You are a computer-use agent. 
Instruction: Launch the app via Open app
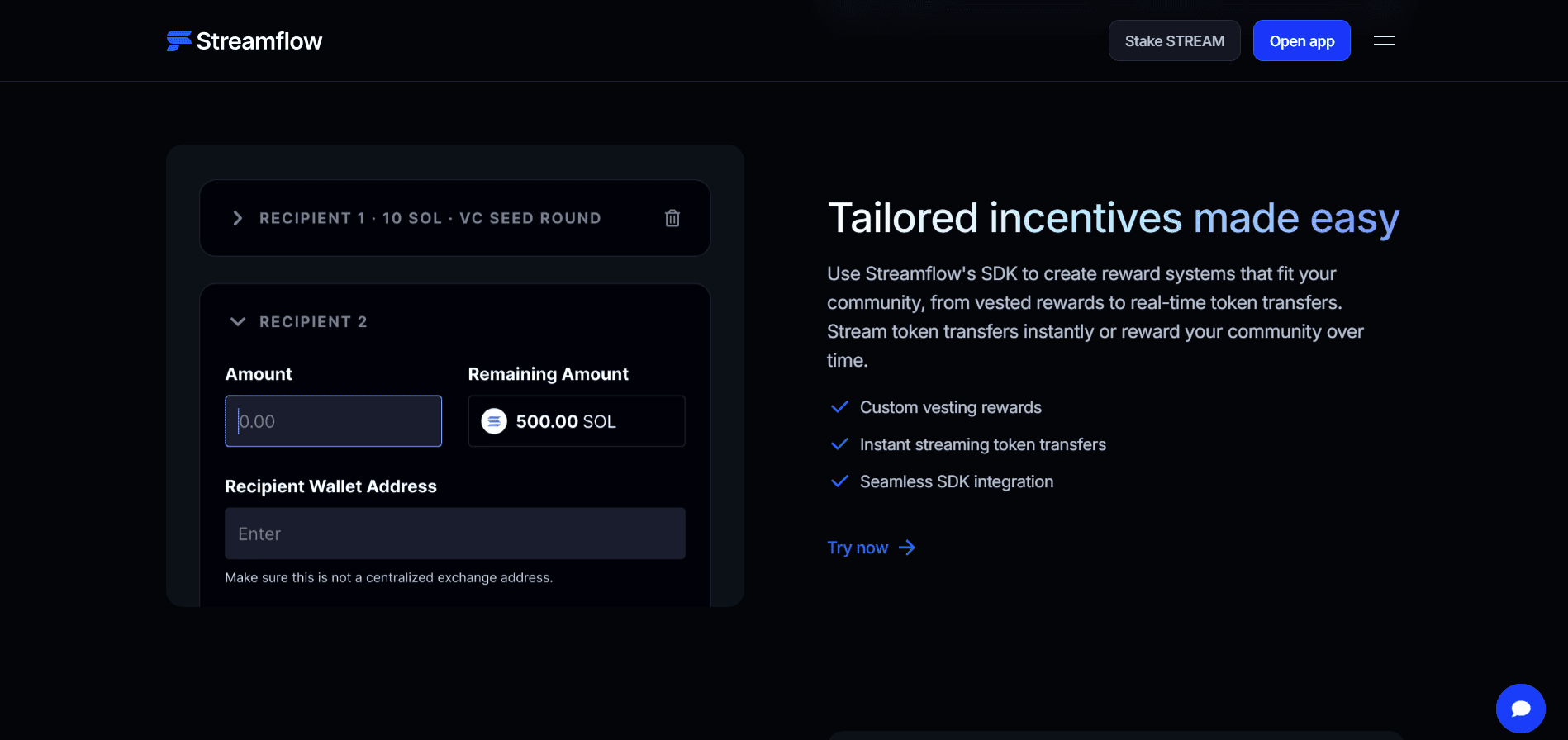pos(1301,40)
